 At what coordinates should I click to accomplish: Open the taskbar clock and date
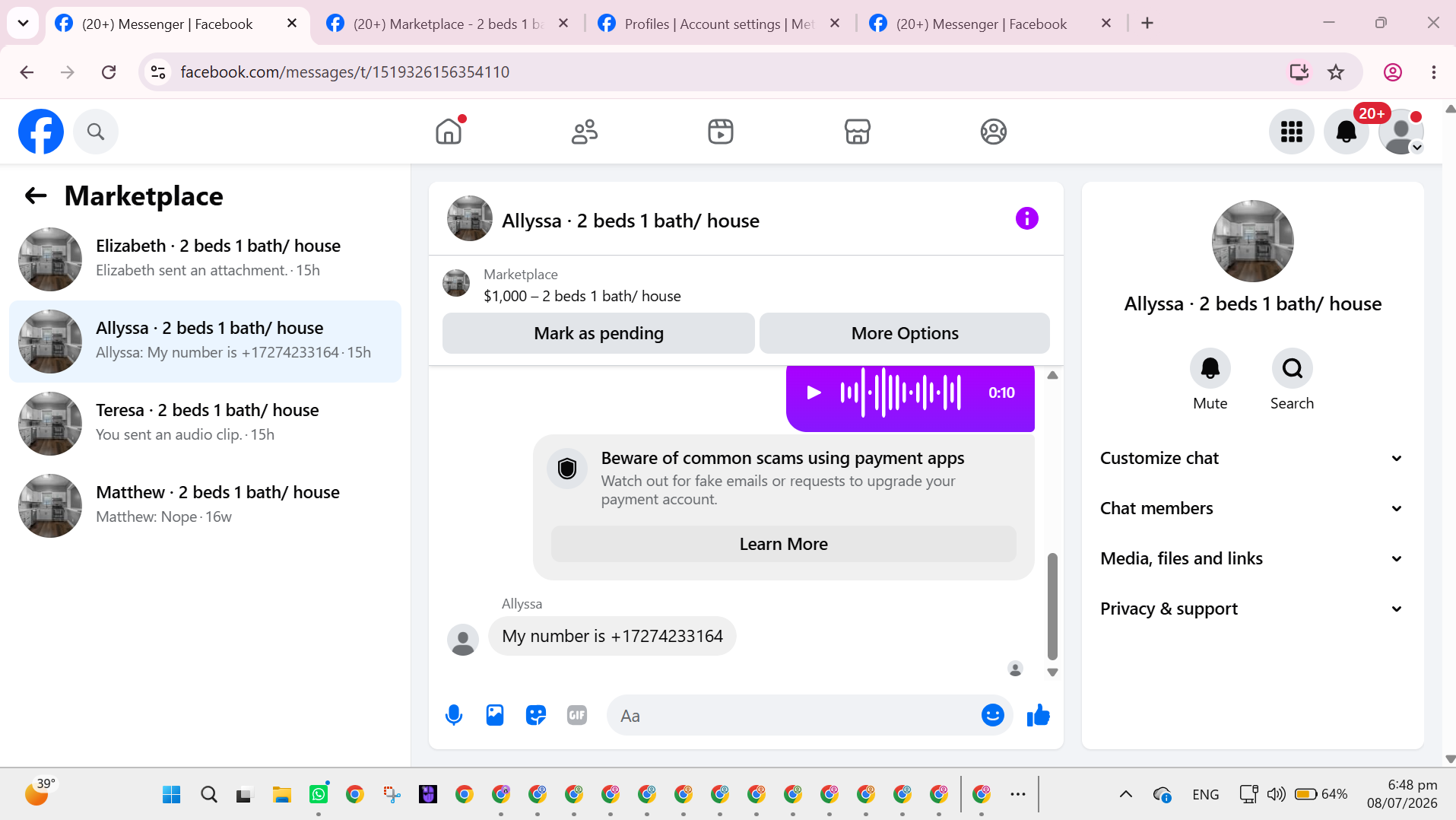(1402, 794)
